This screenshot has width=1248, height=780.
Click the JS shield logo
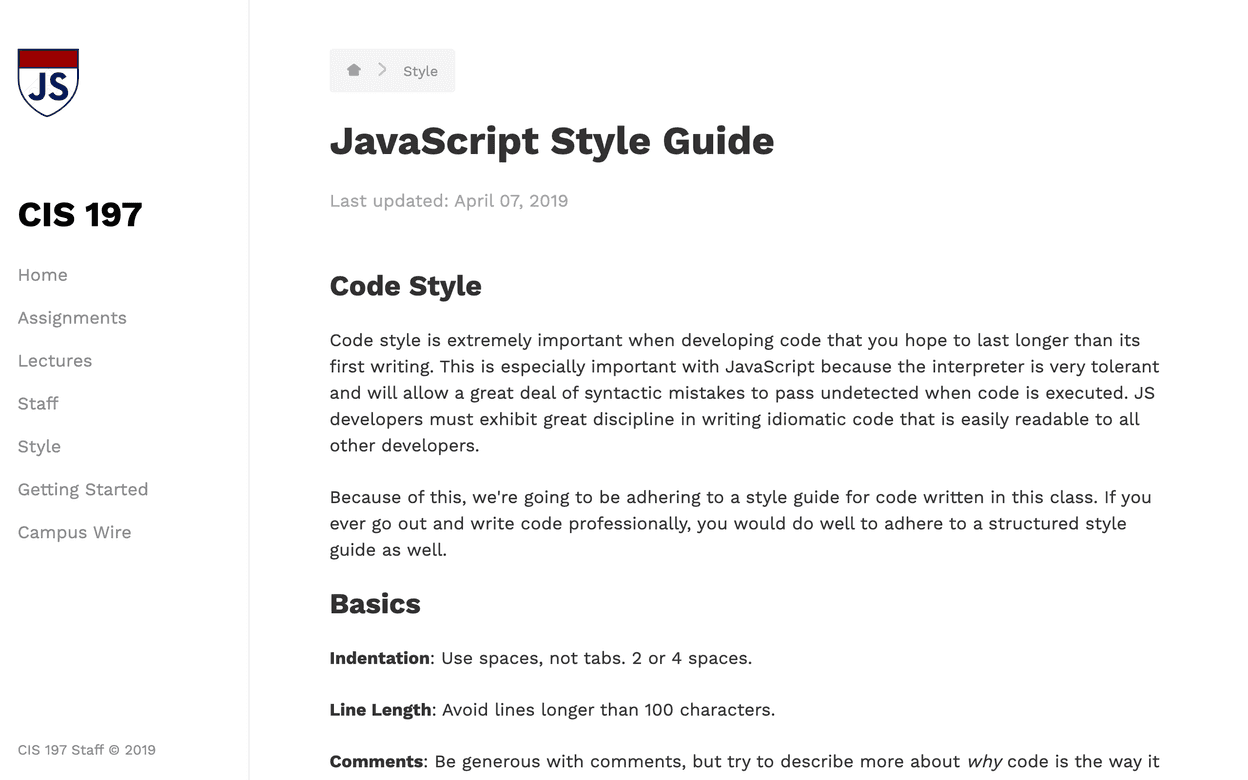[48, 83]
